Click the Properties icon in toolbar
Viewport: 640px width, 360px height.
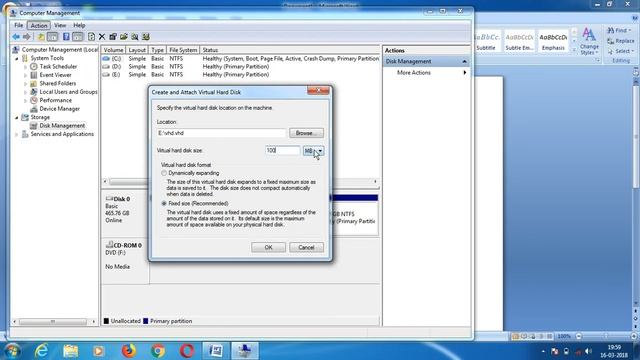[113, 37]
